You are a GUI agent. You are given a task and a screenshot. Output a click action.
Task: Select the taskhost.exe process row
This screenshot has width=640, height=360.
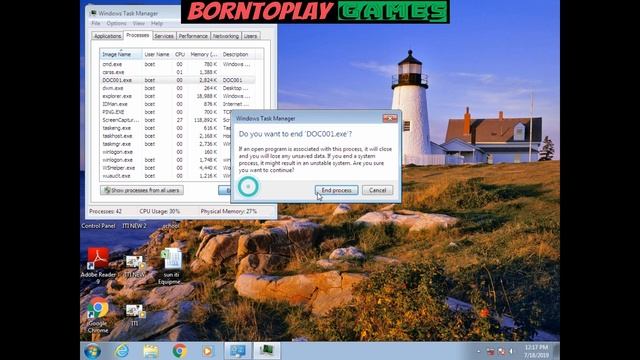click(x=165, y=136)
